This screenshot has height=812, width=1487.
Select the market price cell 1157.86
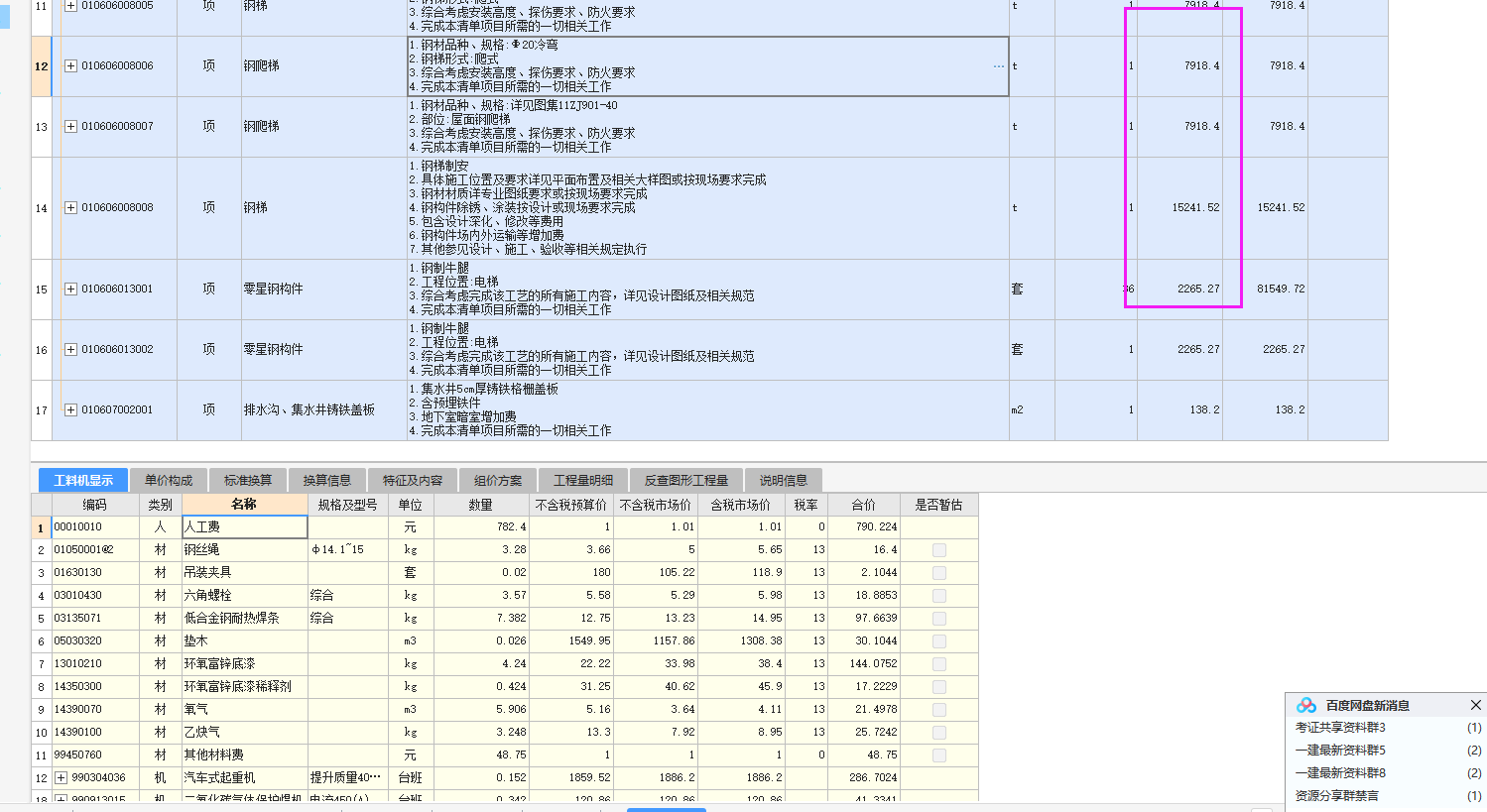(655, 641)
